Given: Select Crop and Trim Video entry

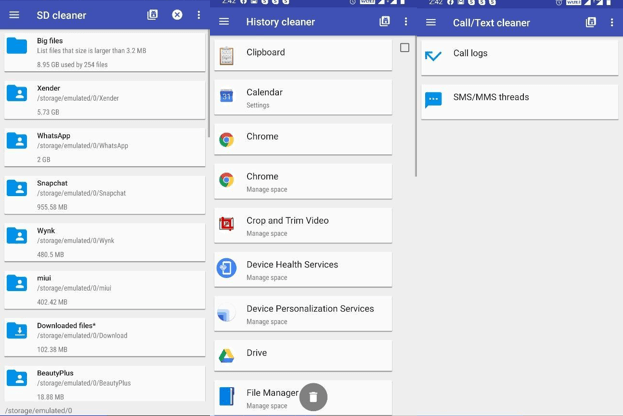Looking at the screenshot, I should point(303,225).
